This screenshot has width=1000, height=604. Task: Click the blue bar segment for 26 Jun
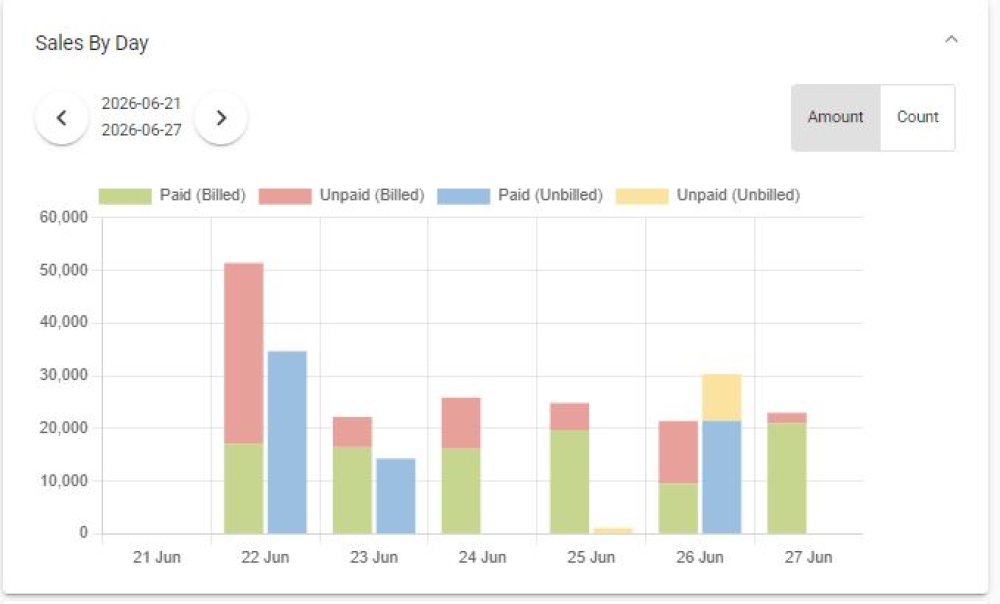tap(722, 477)
